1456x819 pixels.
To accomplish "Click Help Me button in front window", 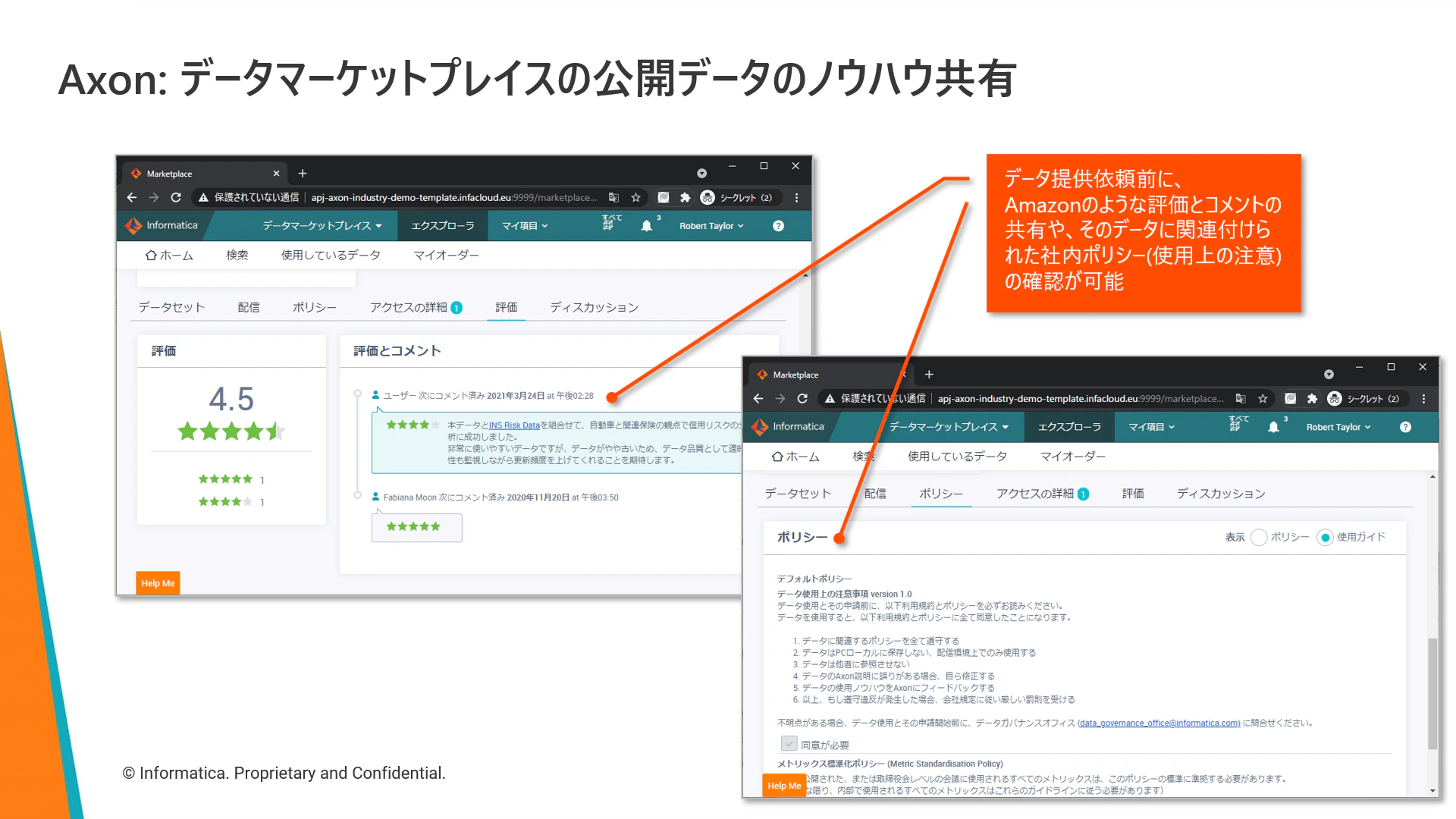I will pyautogui.click(x=783, y=786).
